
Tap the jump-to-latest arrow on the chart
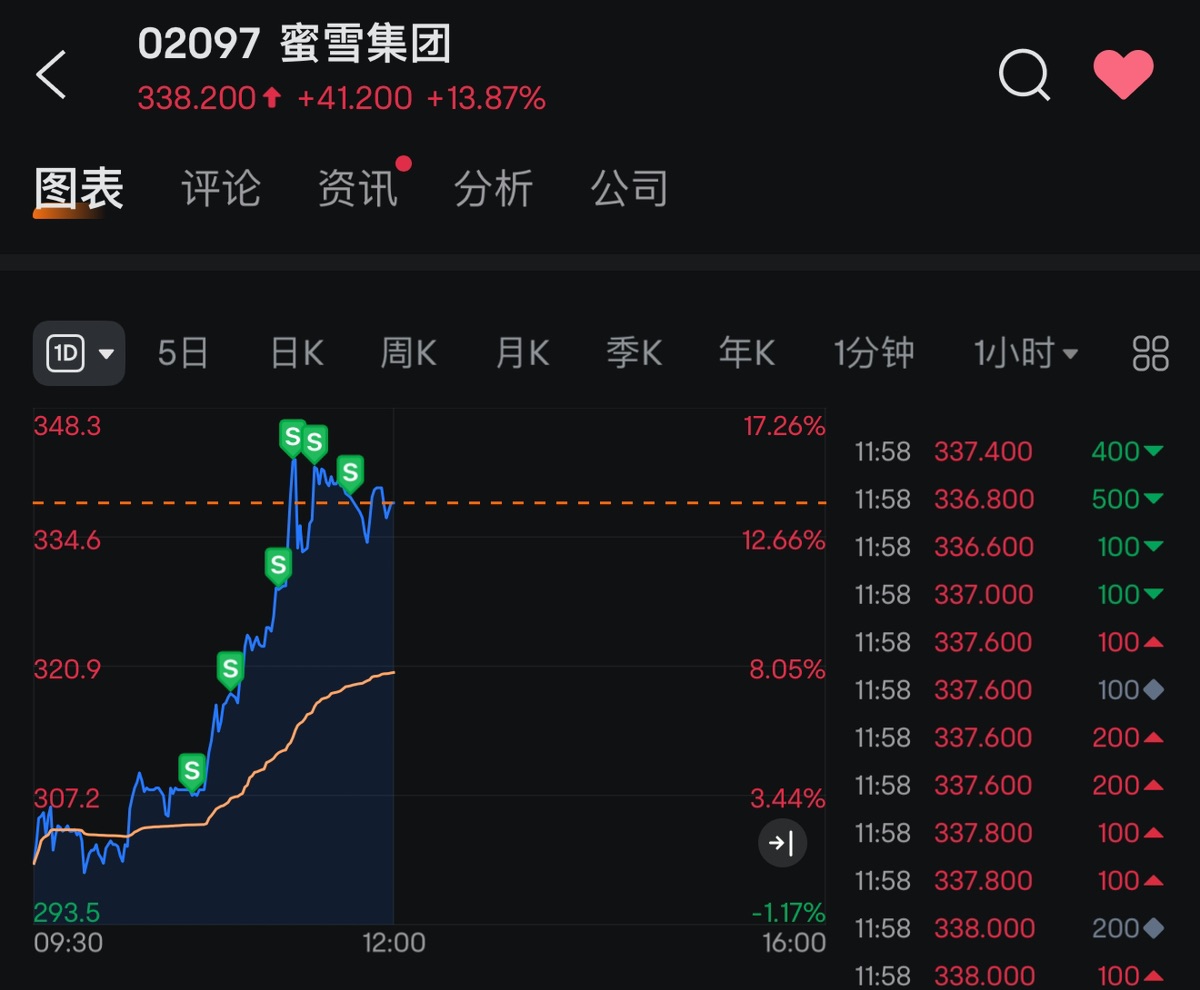click(781, 843)
